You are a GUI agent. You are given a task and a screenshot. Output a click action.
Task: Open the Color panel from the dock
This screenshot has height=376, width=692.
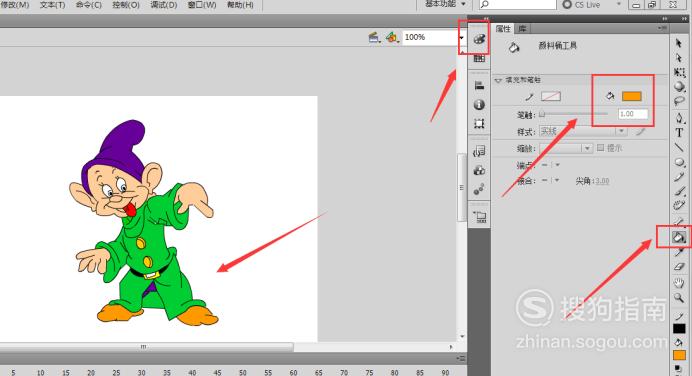[x=479, y=39]
